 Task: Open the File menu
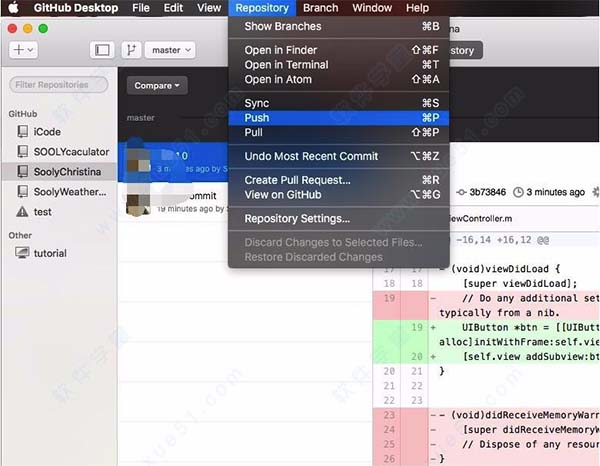click(140, 8)
